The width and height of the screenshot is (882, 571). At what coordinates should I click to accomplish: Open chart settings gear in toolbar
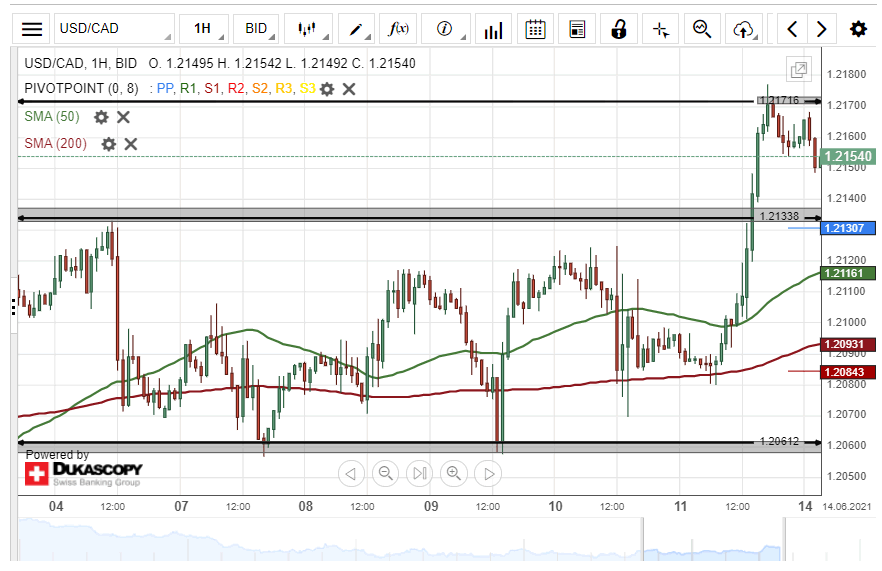click(858, 29)
